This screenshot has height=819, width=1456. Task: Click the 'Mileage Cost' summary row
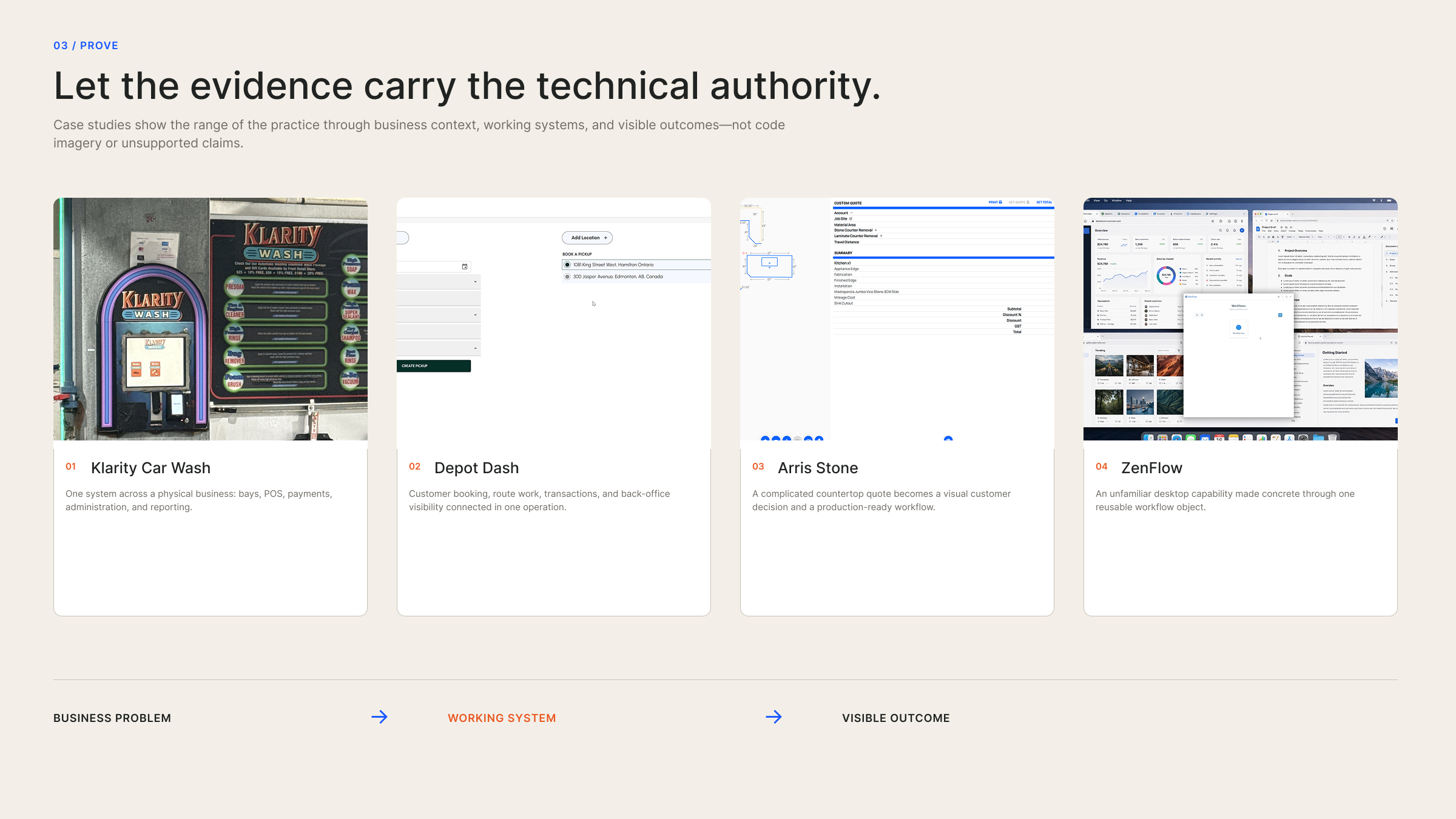[x=943, y=298]
